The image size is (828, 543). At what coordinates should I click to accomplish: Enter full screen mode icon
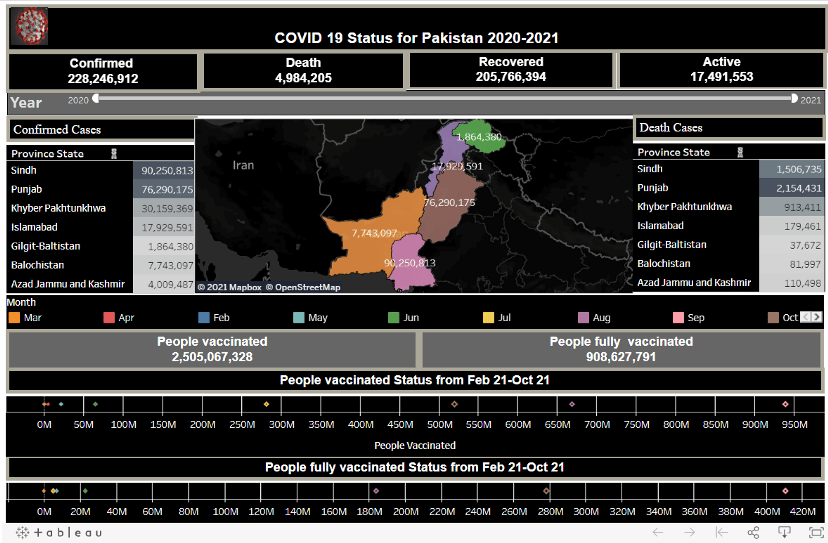point(816,532)
